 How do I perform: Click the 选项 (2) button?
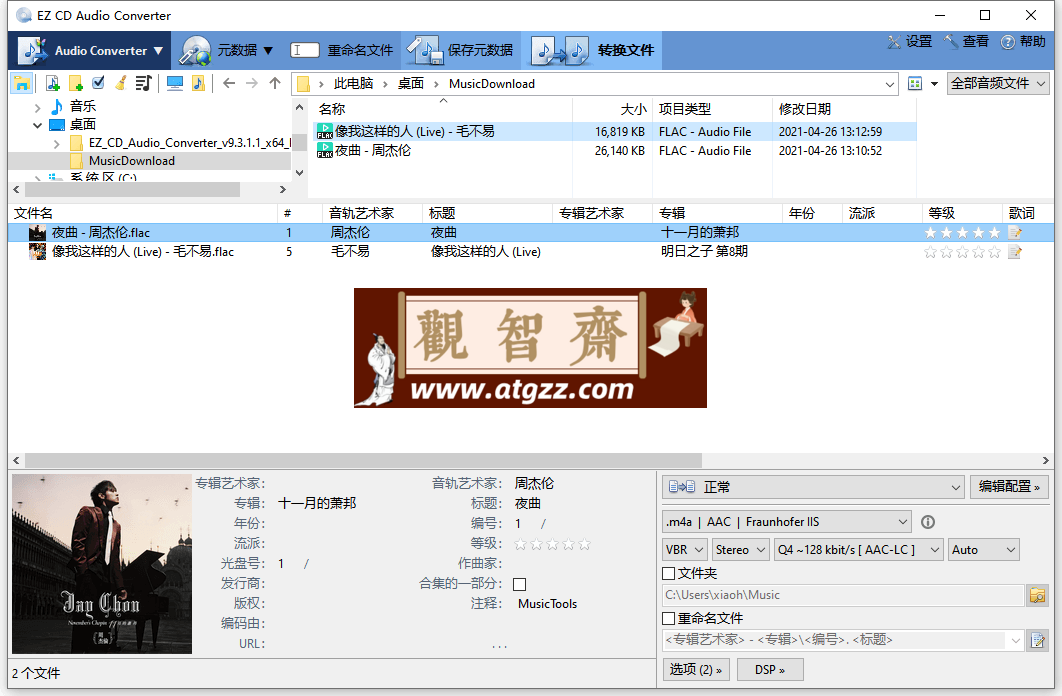696,670
